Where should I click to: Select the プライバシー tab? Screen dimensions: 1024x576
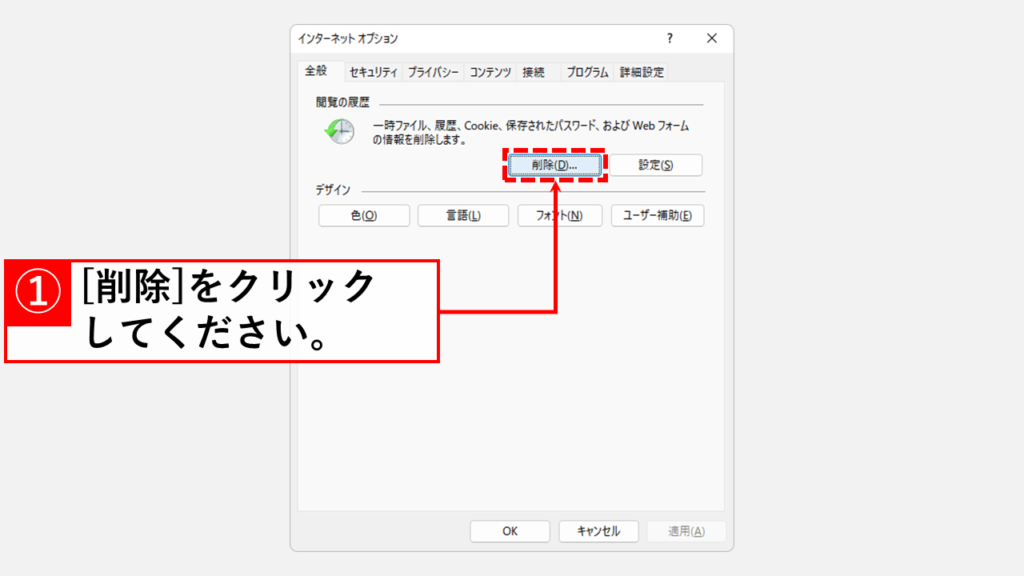pyautogui.click(x=434, y=72)
